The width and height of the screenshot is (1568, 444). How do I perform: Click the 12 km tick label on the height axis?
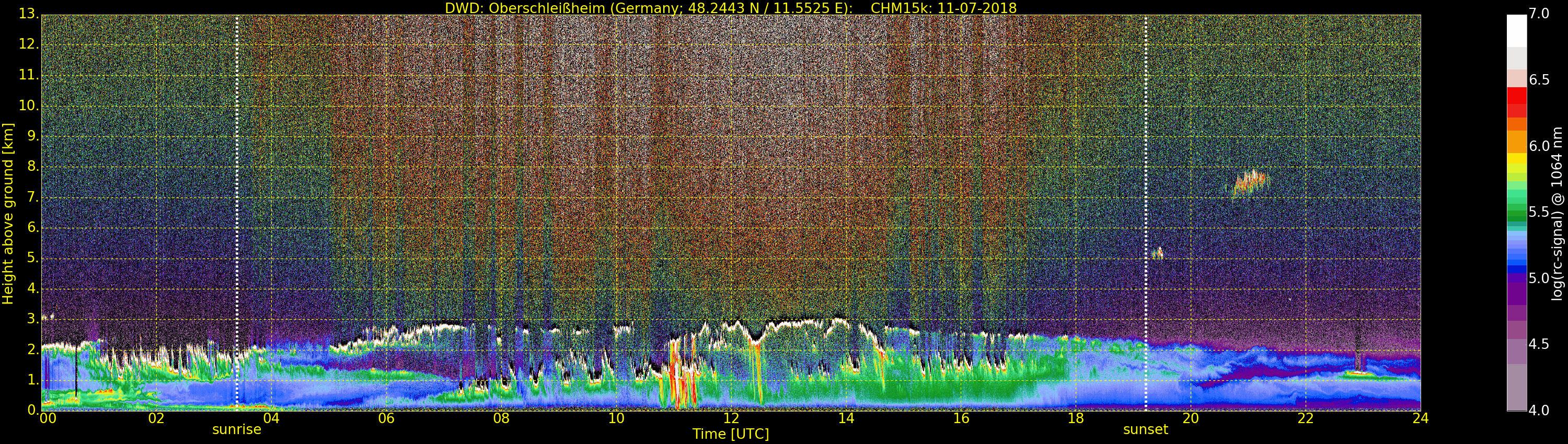coord(28,44)
